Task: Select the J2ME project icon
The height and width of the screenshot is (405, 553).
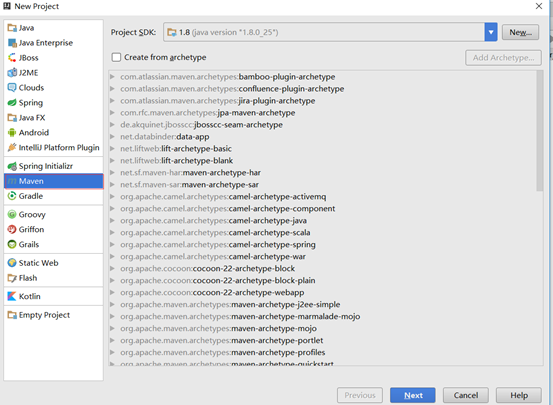Action: tap(12, 73)
